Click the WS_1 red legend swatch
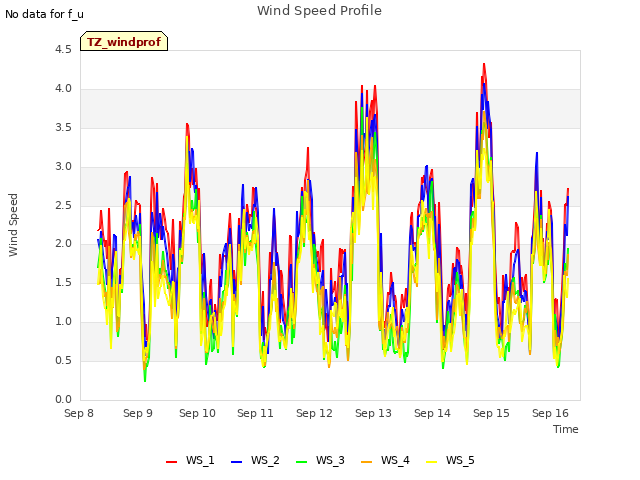The height and width of the screenshot is (480, 640). (x=171, y=461)
